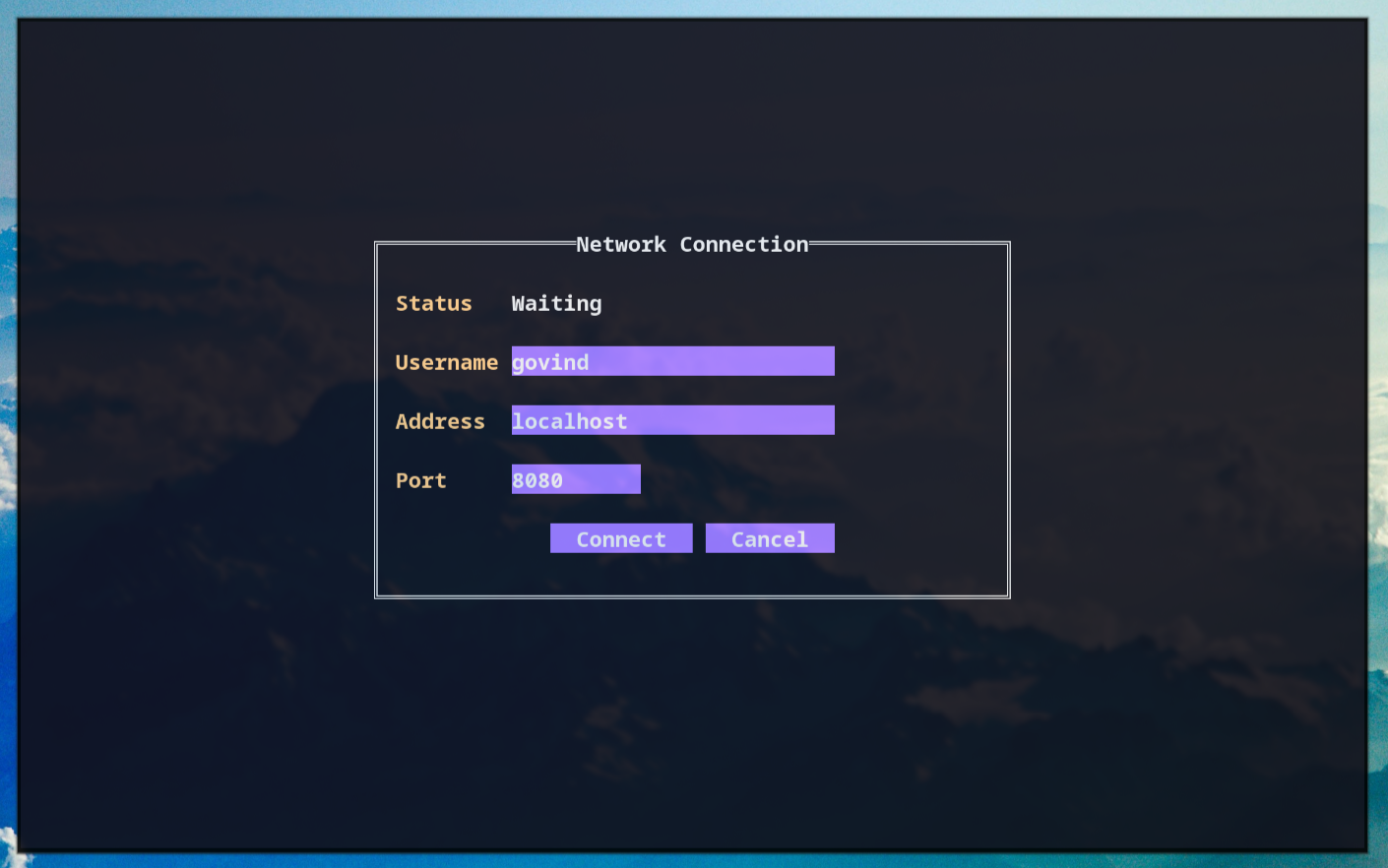Select the Address input field
This screenshot has height=868, width=1388.
click(x=672, y=420)
